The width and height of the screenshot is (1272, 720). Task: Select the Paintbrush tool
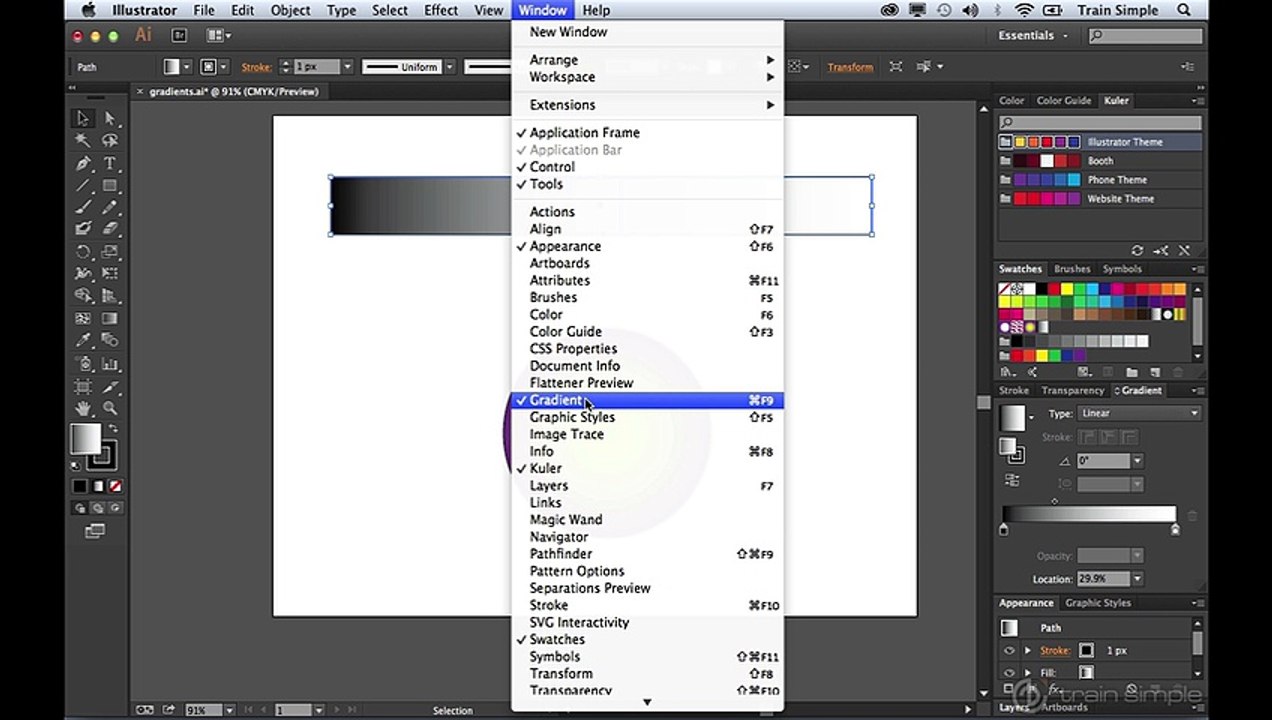click(84, 208)
